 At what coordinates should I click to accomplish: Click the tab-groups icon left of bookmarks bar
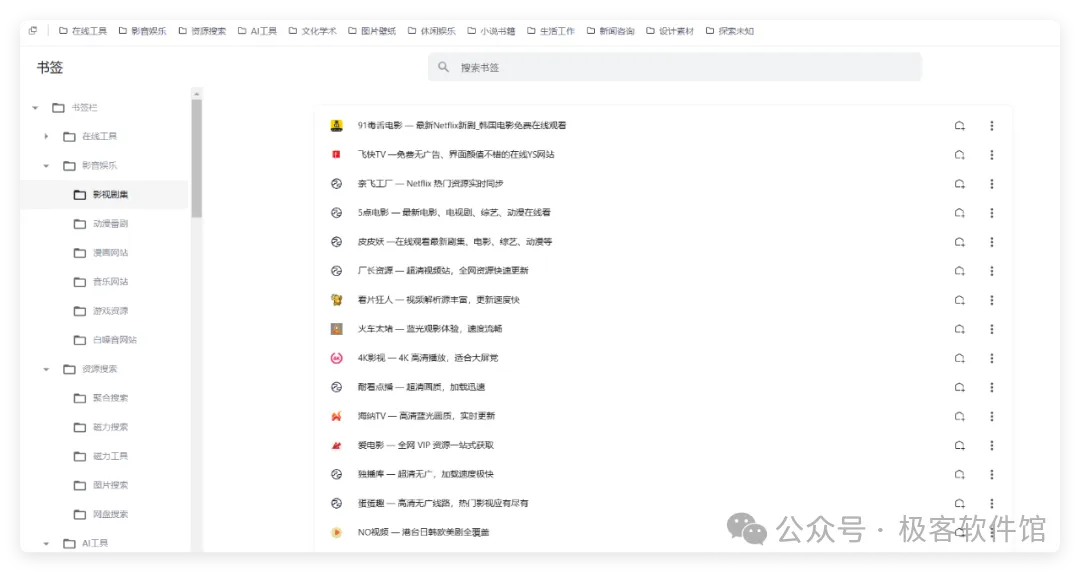[32, 30]
